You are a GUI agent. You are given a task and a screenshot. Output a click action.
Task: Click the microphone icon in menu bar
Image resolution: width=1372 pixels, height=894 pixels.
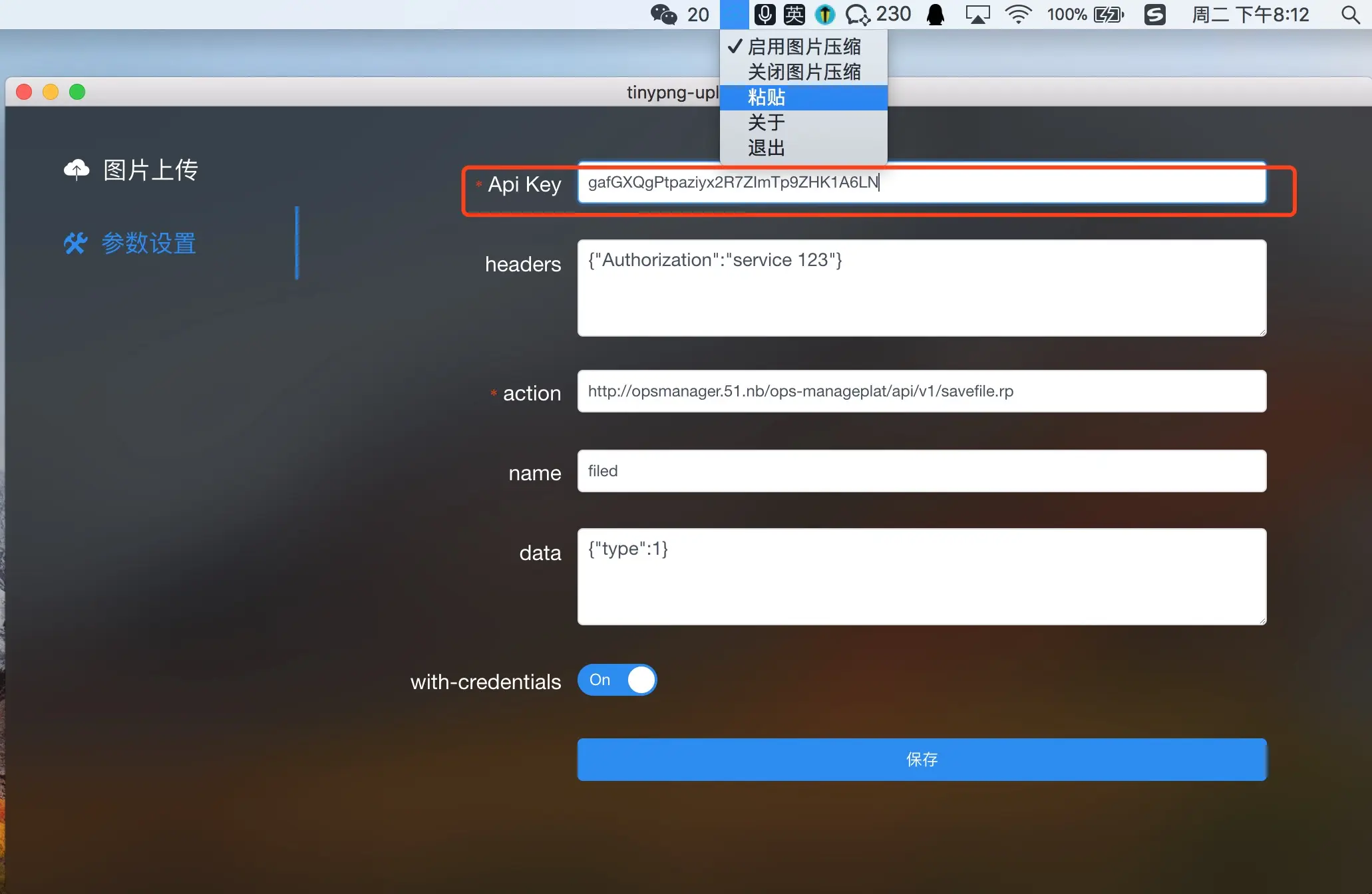[765, 14]
